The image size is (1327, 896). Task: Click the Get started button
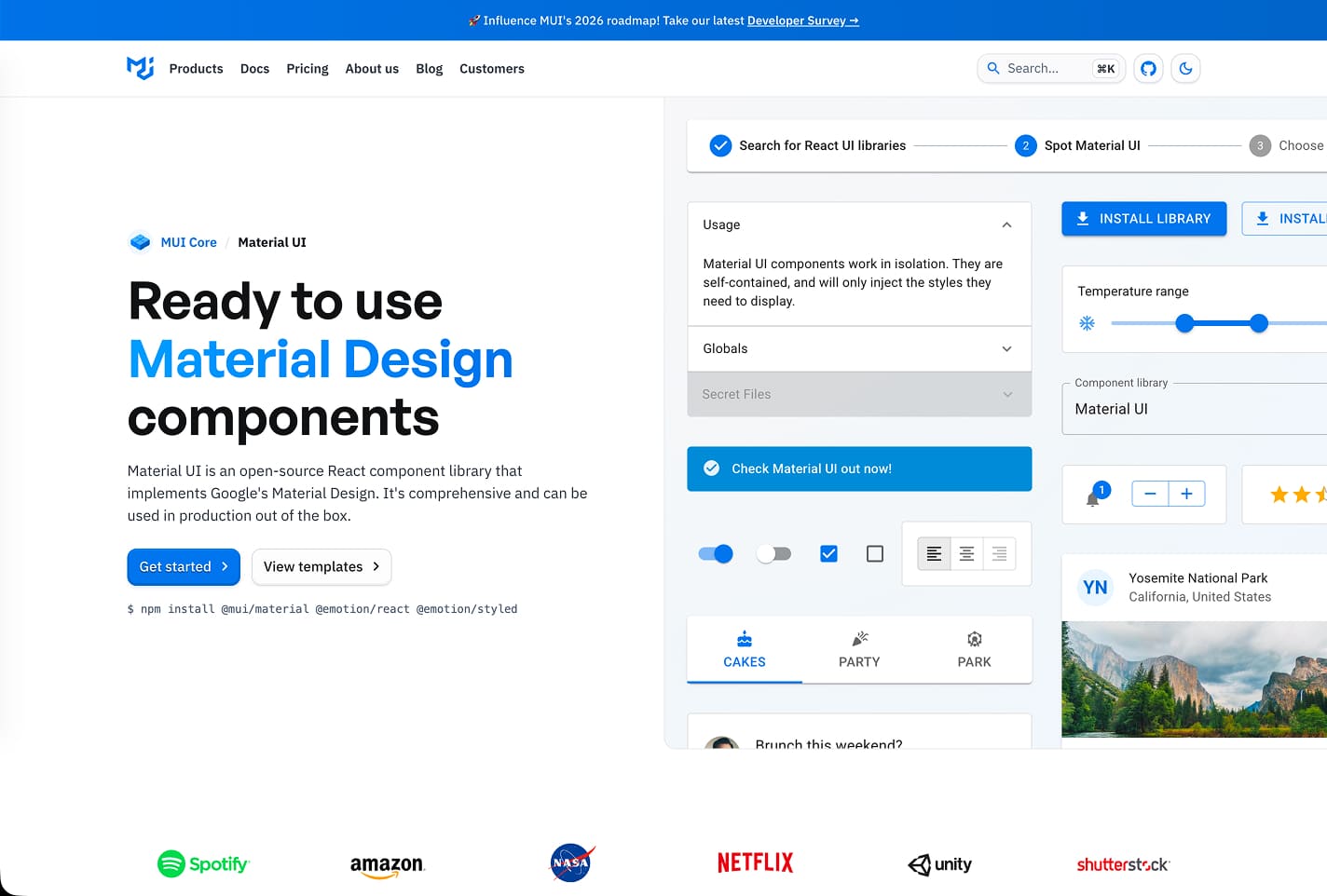point(184,567)
